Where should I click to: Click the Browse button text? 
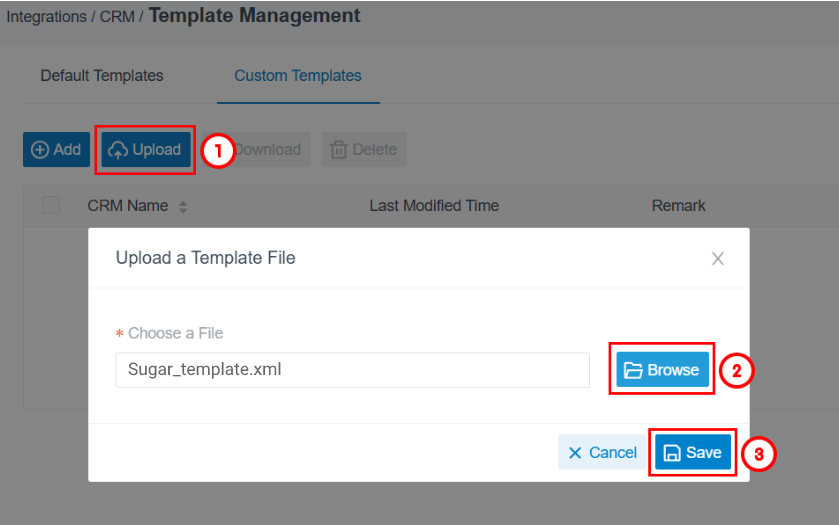tap(673, 370)
